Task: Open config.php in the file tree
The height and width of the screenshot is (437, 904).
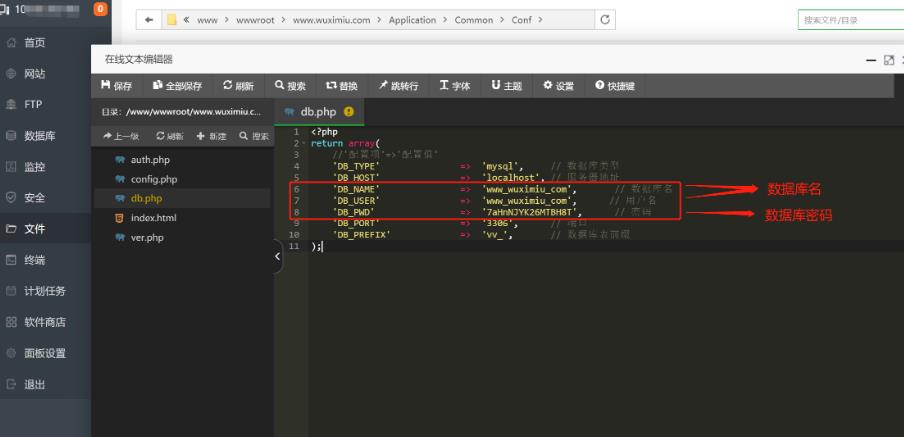Action: 153,179
